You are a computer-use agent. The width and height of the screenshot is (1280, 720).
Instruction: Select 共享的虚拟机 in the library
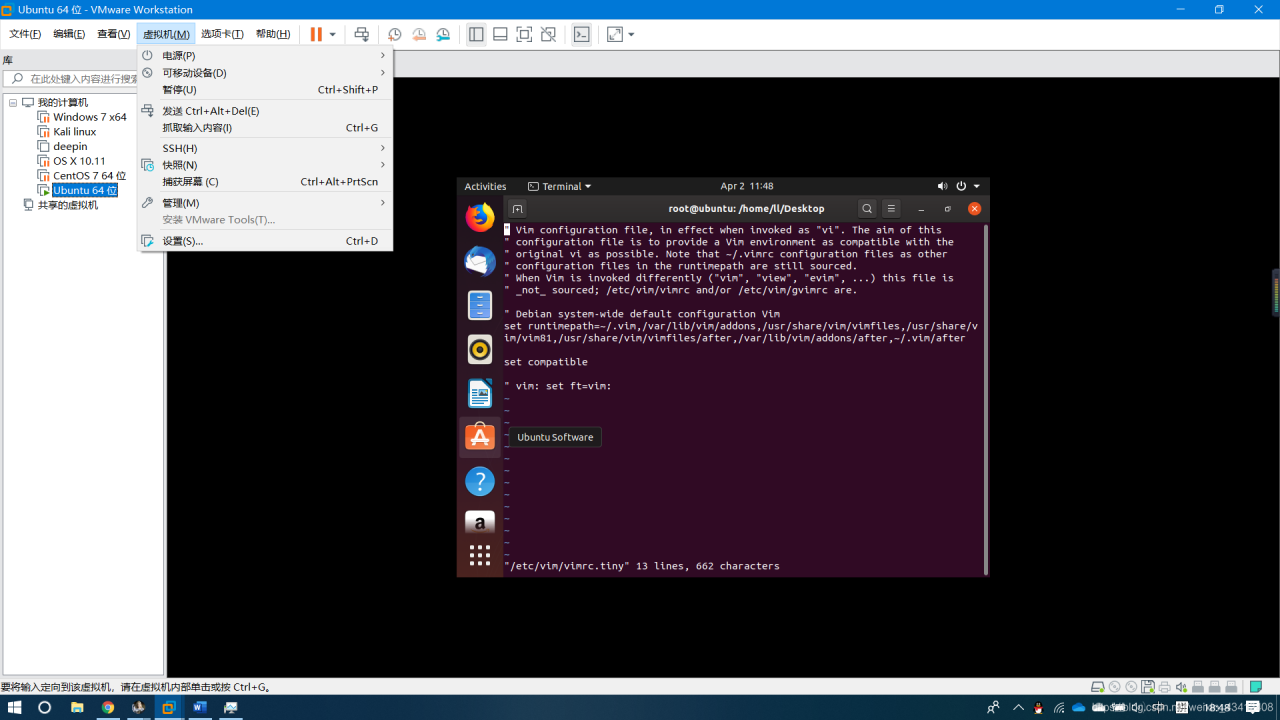68,205
